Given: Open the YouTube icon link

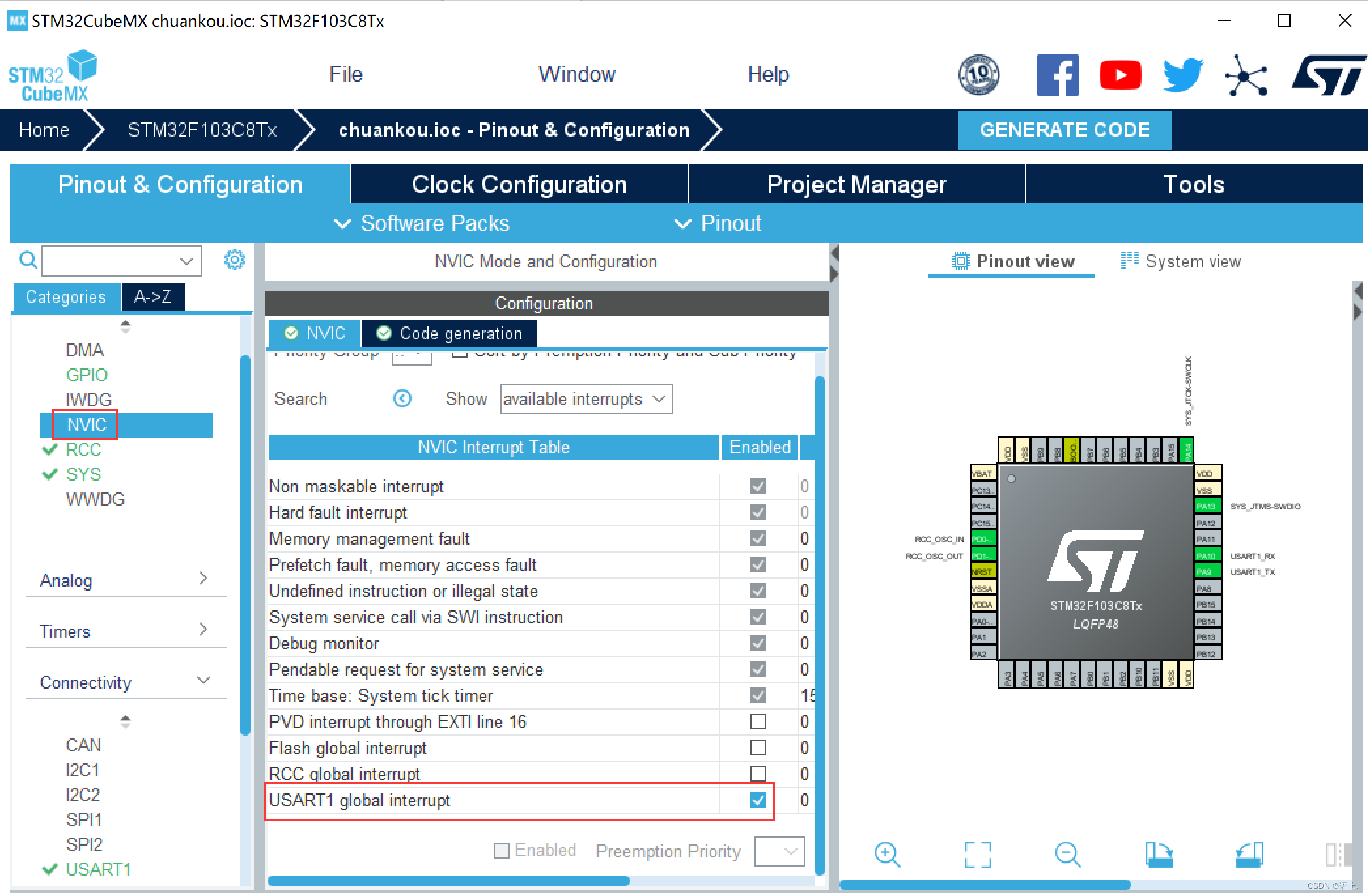Looking at the screenshot, I should [1120, 75].
